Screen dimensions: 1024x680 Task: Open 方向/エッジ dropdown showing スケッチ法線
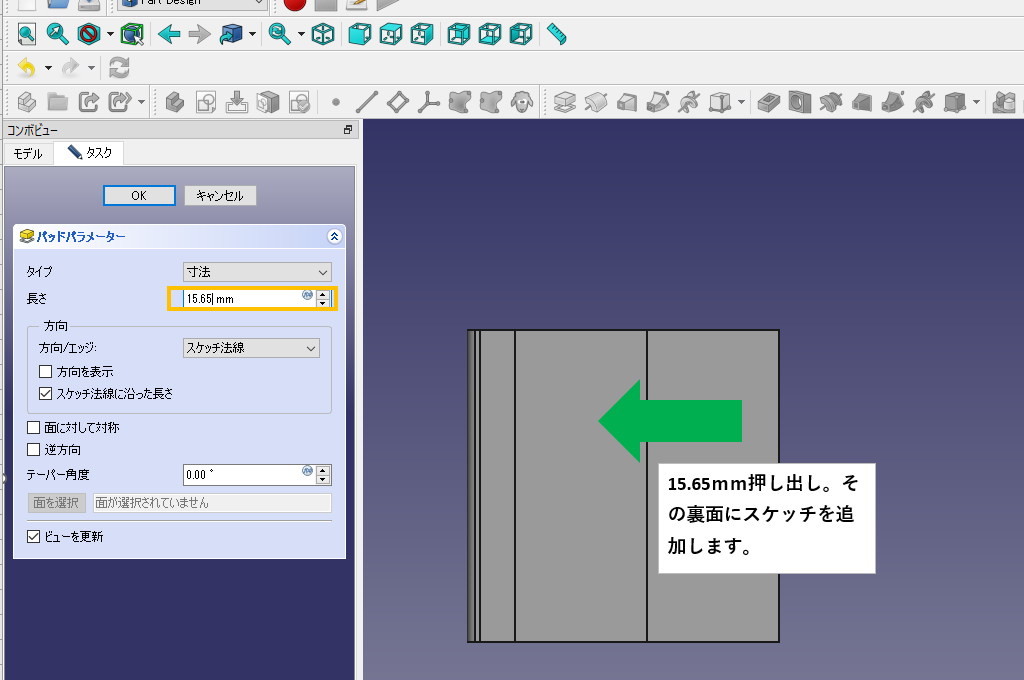251,348
